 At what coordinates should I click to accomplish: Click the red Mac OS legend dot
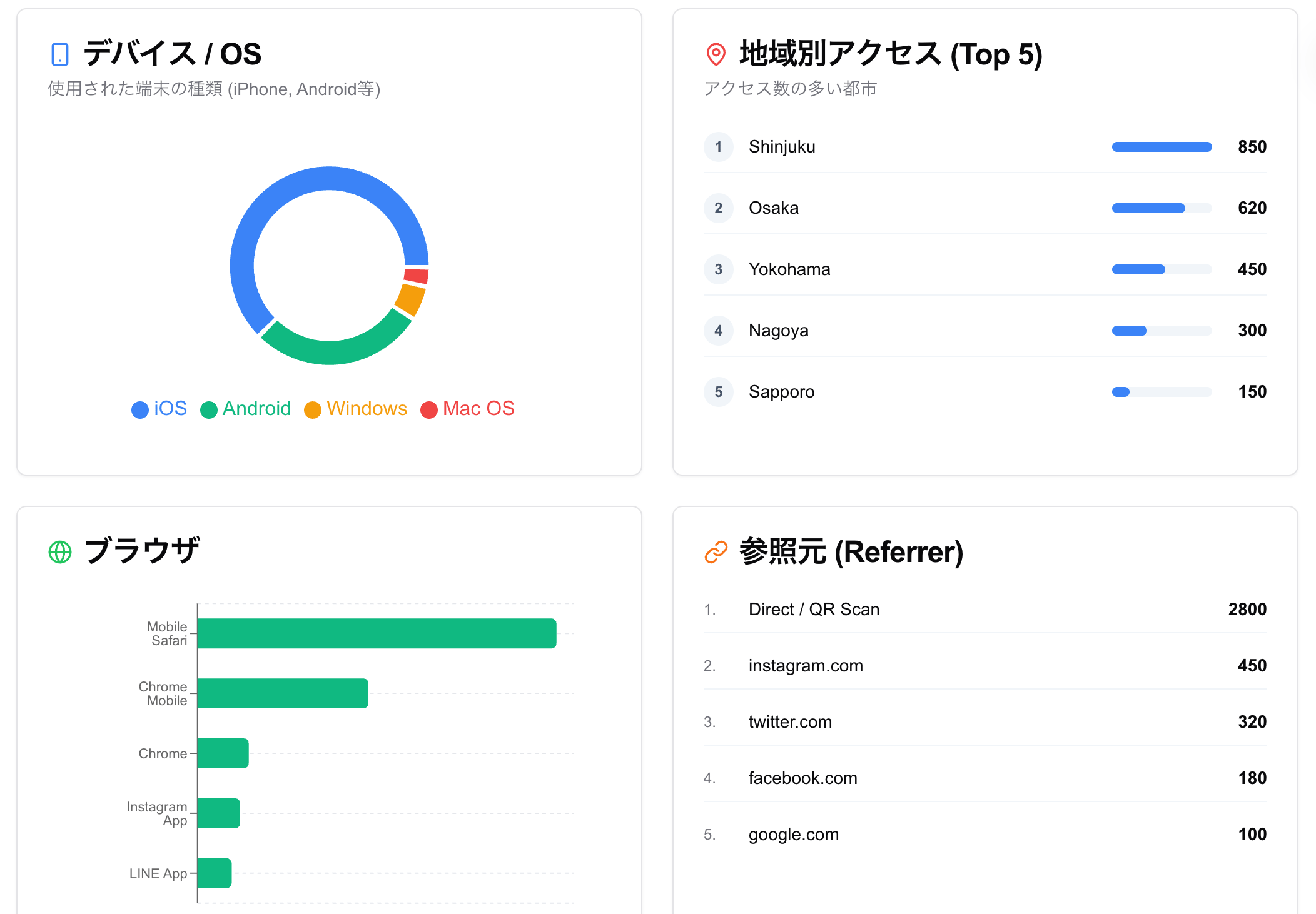pyautogui.click(x=429, y=409)
